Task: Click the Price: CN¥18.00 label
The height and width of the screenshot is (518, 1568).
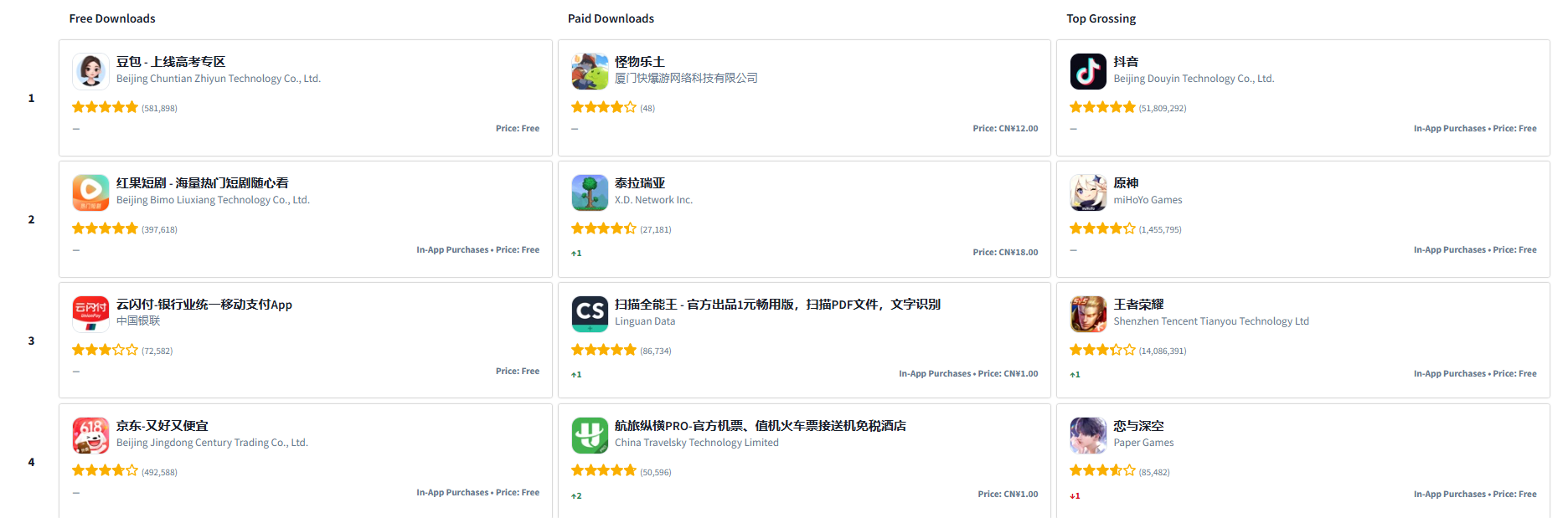Action: [1005, 253]
